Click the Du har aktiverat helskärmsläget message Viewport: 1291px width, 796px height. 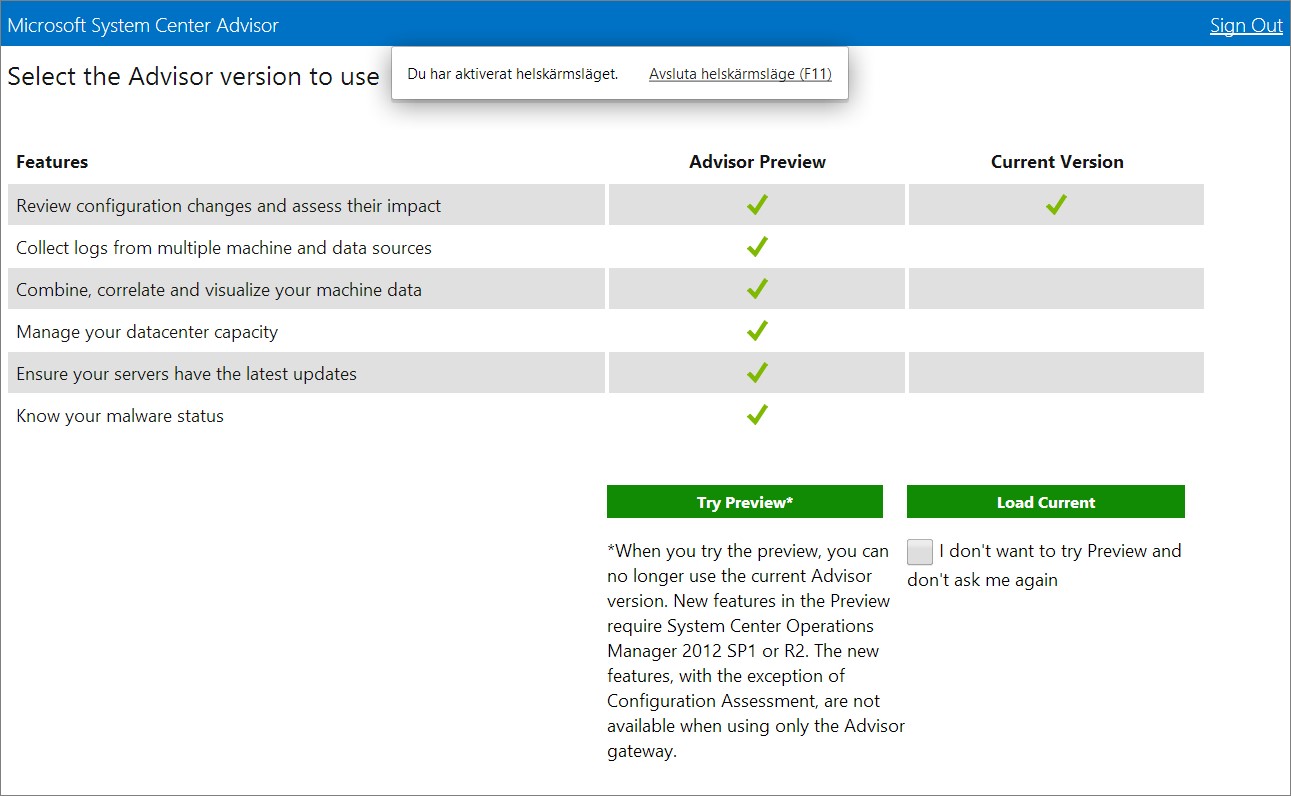pos(513,74)
